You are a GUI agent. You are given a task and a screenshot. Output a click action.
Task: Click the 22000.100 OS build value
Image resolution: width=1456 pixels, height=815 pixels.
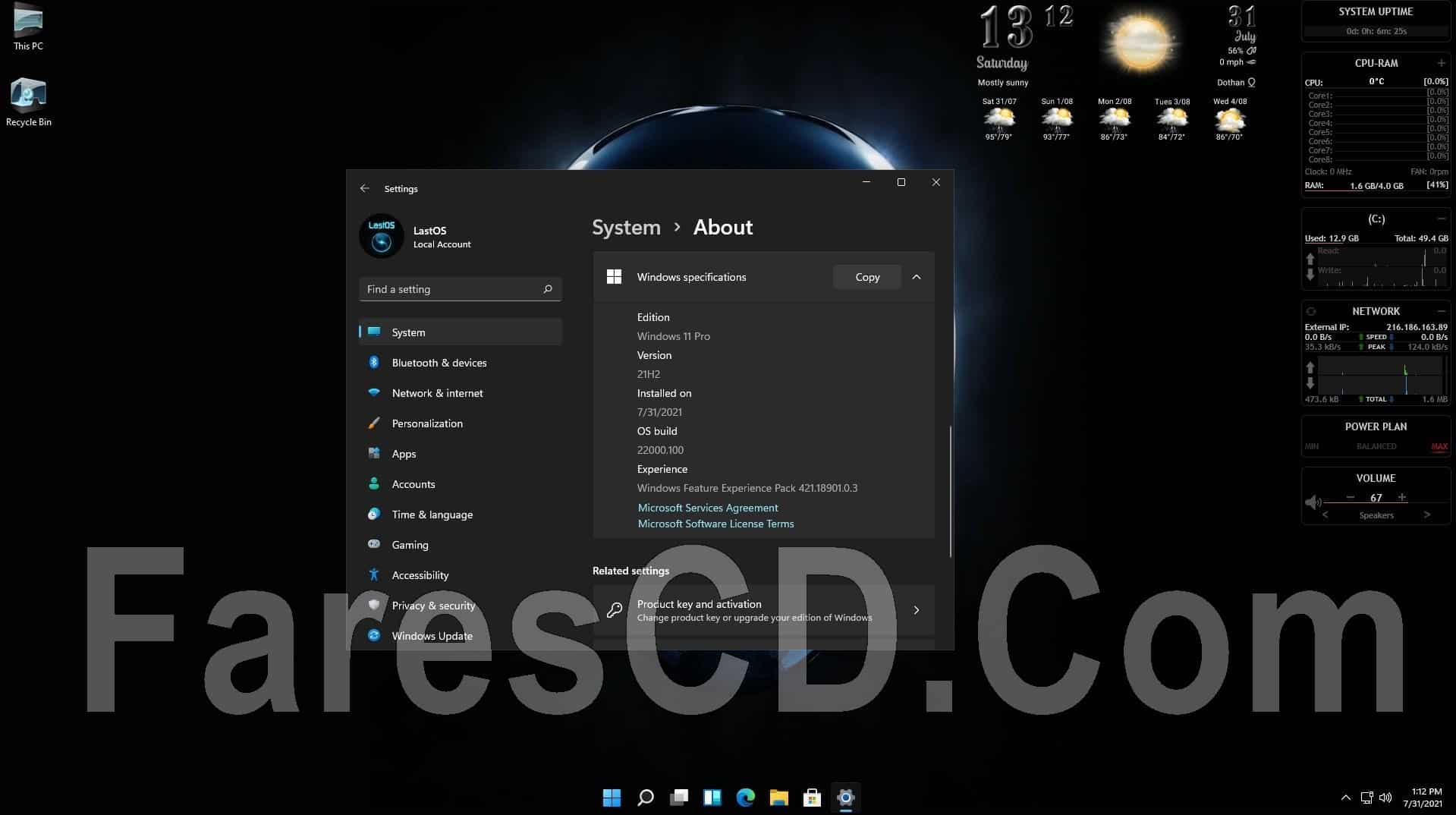[x=660, y=450]
